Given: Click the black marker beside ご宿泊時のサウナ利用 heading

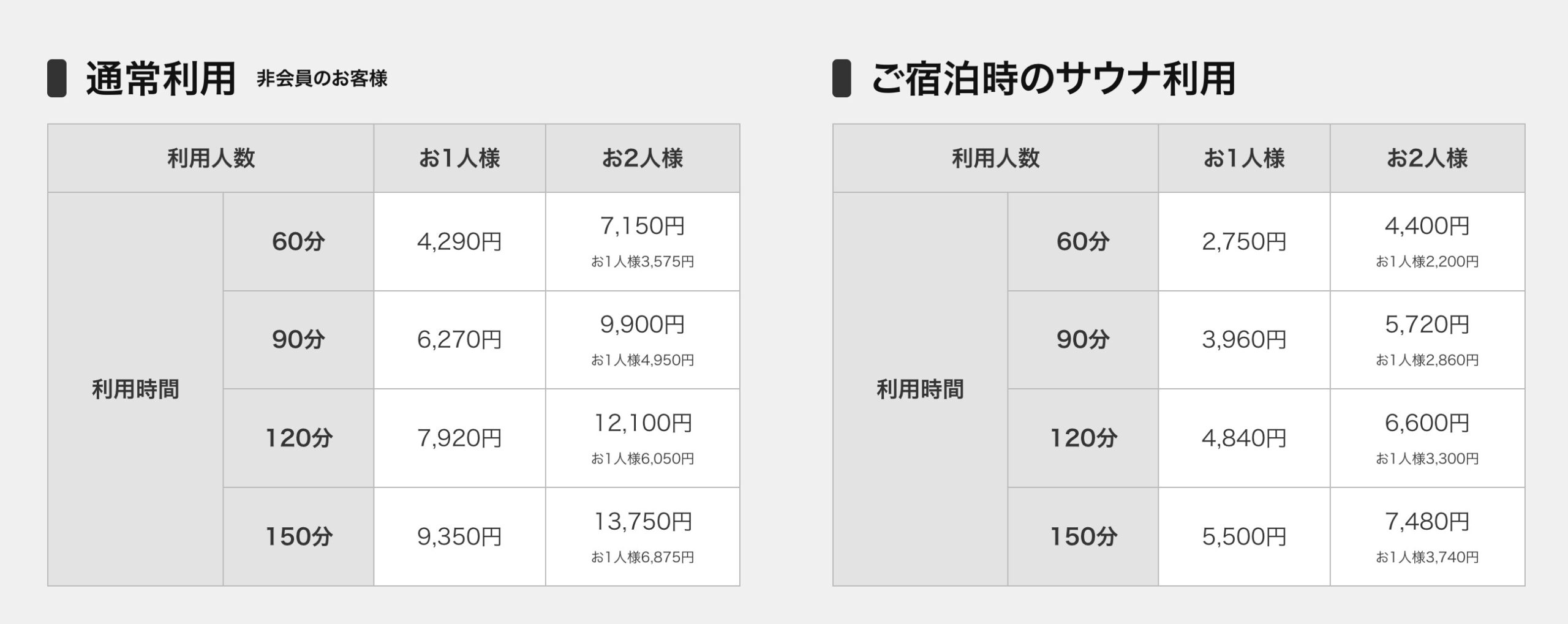Looking at the screenshot, I should click(842, 78).
